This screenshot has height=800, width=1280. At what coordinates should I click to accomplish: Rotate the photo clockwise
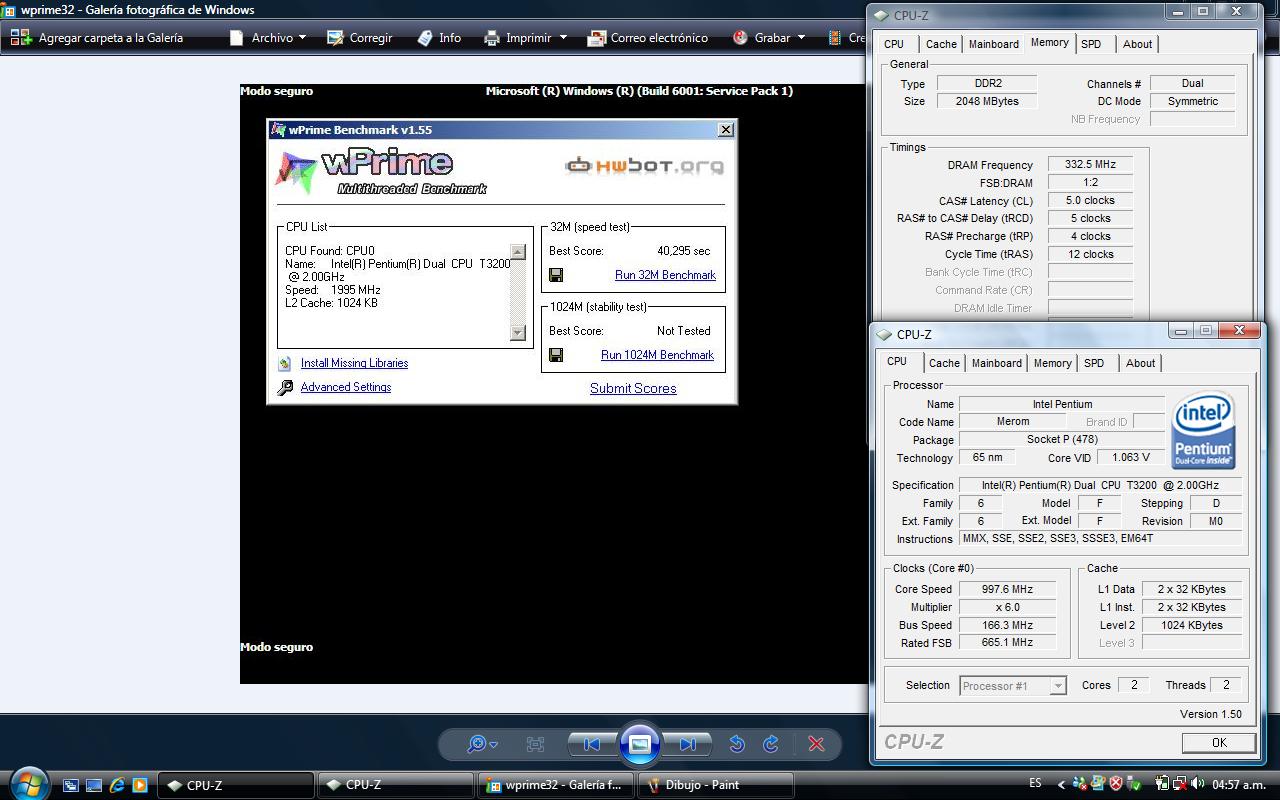coord(771,744)
